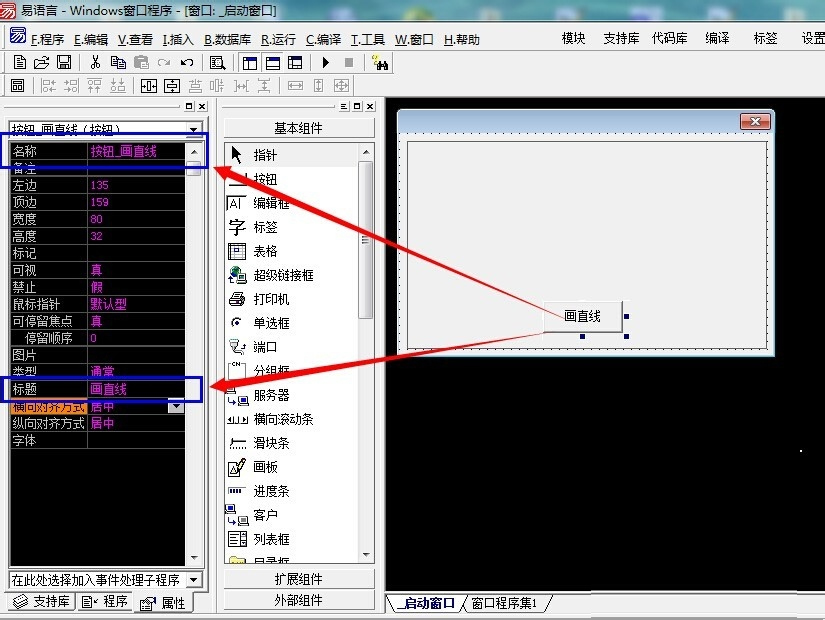This screenshot has height=620, width=825.
Task: Click the binoculars search icon
Action: point(380,62)
